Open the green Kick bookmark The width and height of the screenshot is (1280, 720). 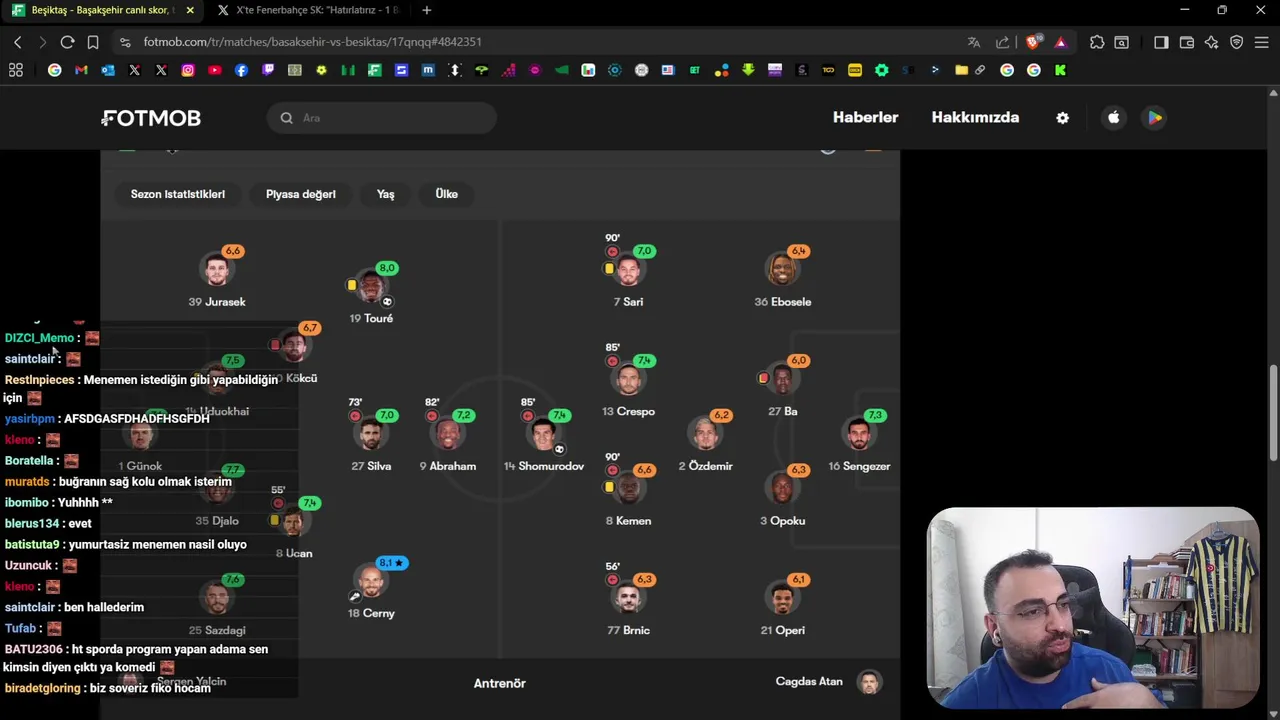point(1060,70)
